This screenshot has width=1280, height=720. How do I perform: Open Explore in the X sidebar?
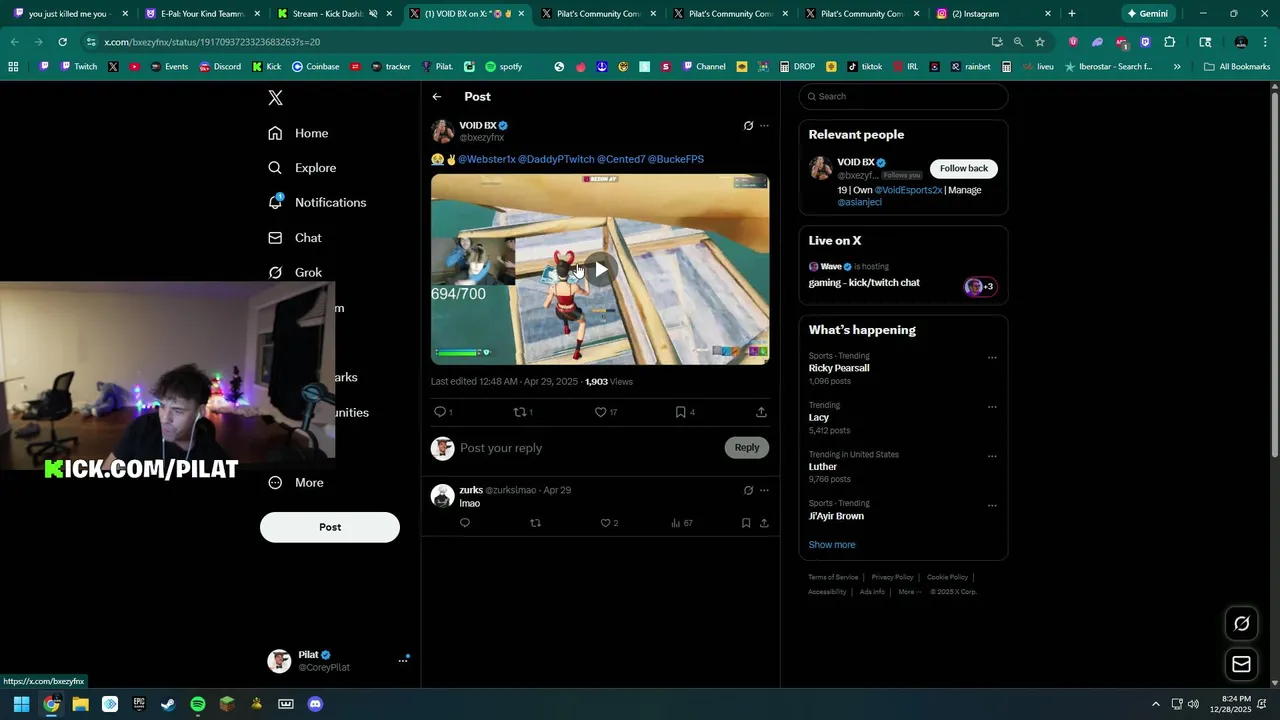coord(302,168)
